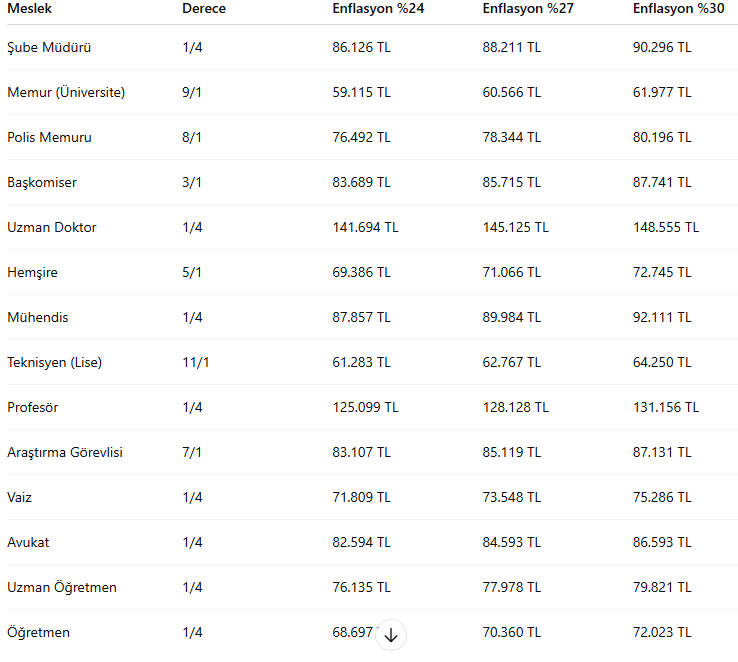Click the Enflasyon %24 column header
The width and height of the screenshot is (738, 662).
pyautogui.click(x=378, y=8)
